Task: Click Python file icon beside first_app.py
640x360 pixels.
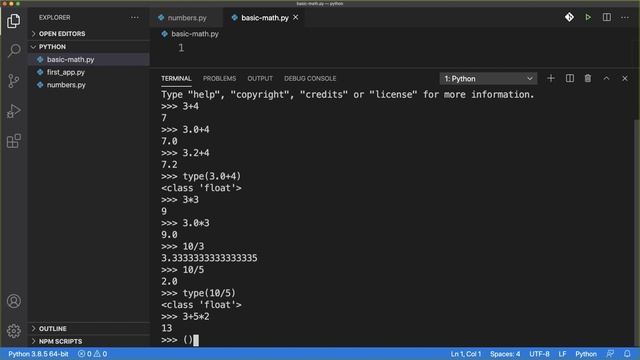Action: [40, 72]
